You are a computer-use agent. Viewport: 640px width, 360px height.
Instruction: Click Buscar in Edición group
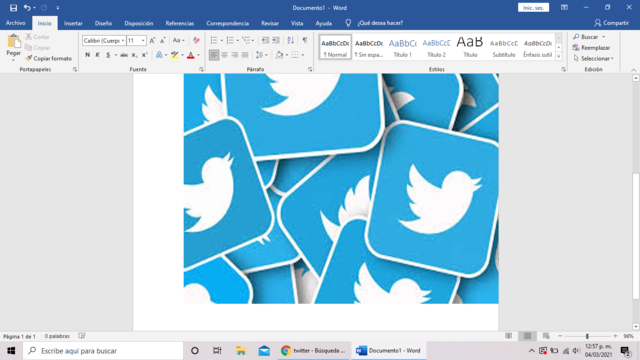[x=586, y=37]
